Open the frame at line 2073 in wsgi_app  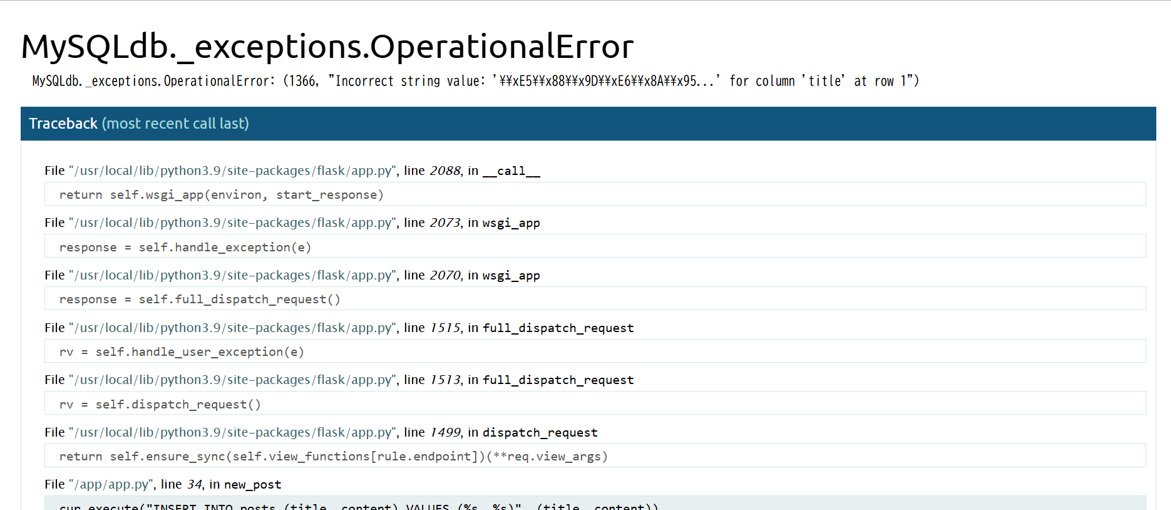[x=292, y=223]
